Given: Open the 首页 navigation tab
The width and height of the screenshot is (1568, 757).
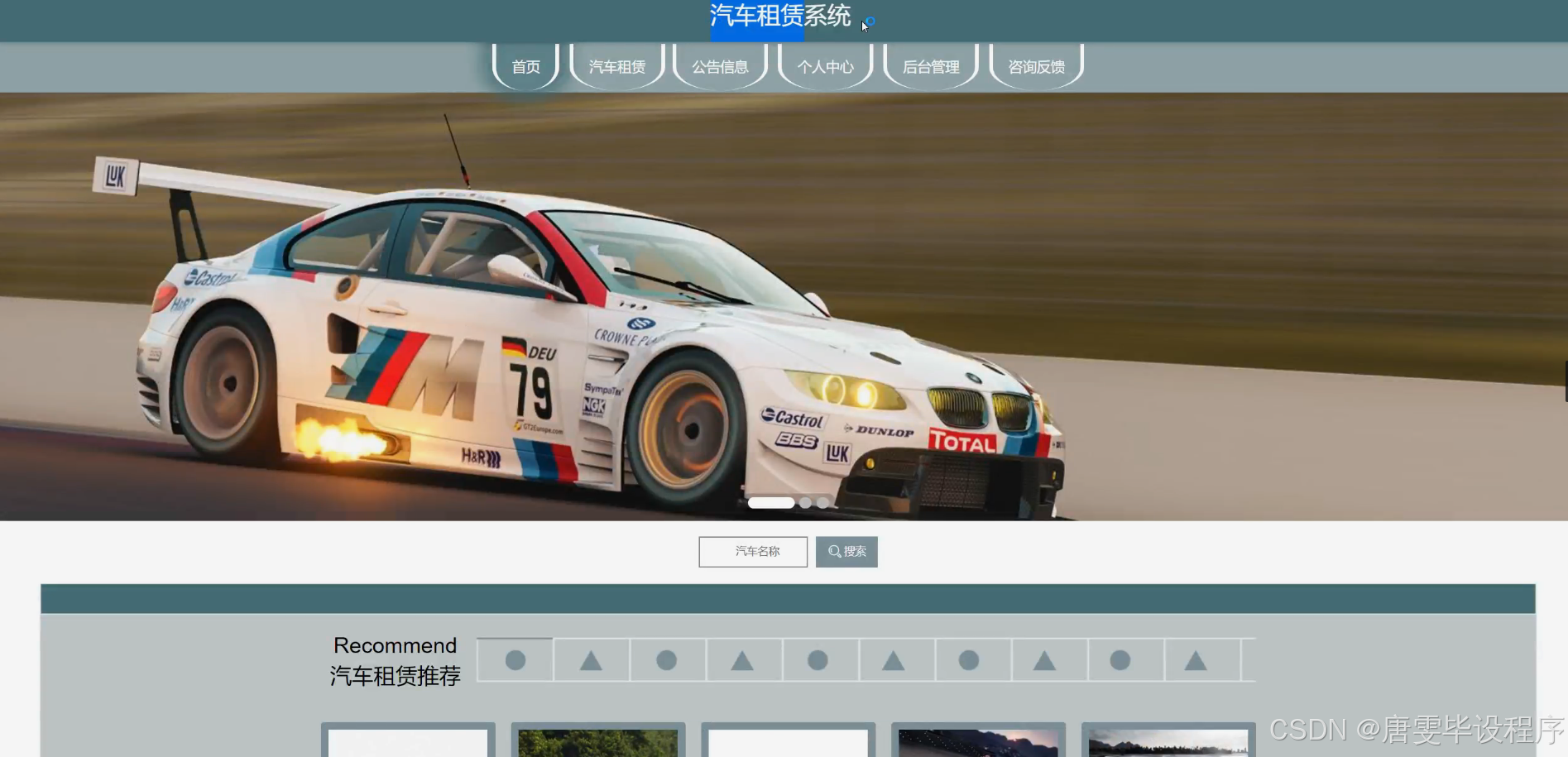Looking at the screenshot, I should tap(525, 66).
